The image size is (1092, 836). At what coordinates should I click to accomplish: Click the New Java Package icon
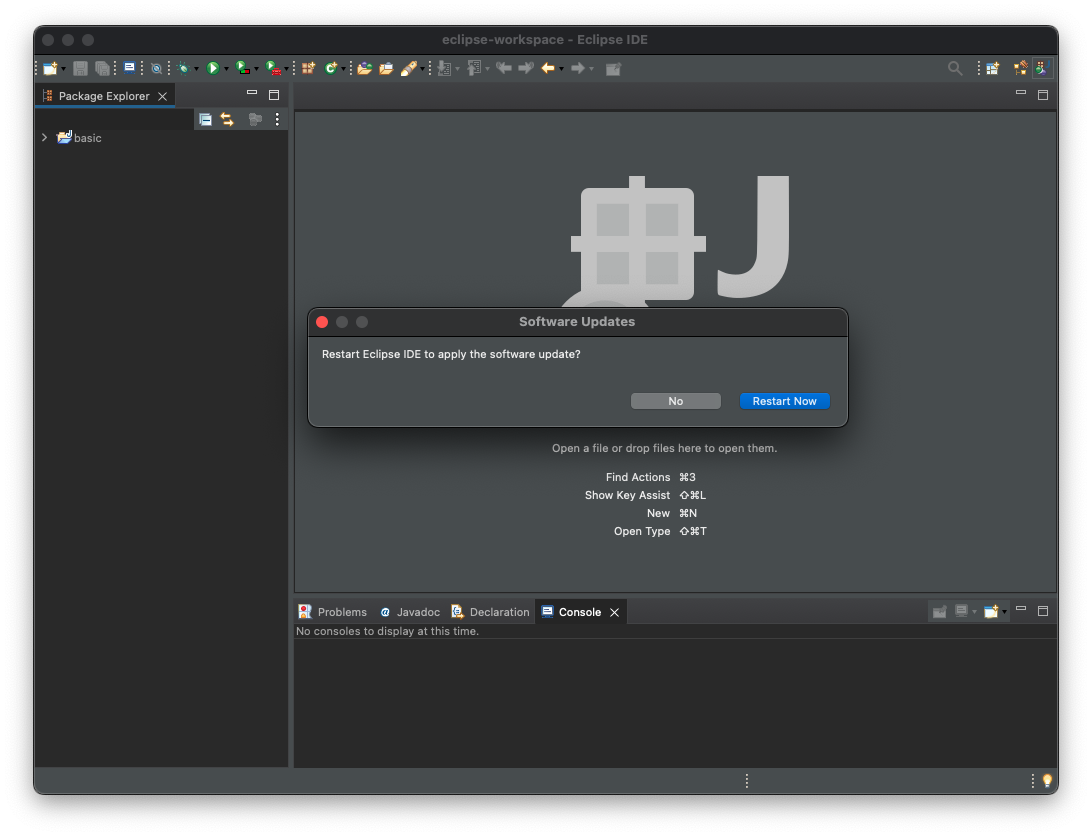coord(308,68)
